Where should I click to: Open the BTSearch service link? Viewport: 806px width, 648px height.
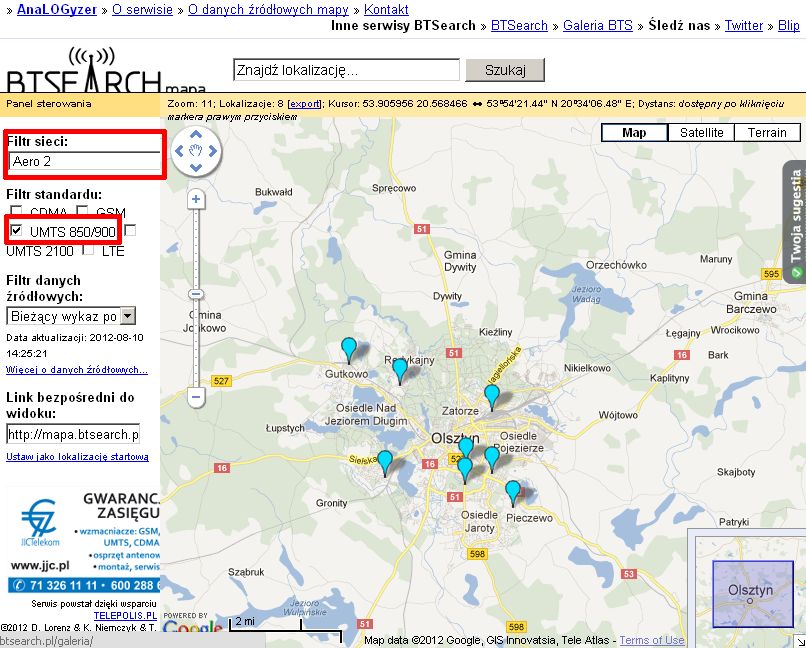pyautogui.click(x=519, y=25)
